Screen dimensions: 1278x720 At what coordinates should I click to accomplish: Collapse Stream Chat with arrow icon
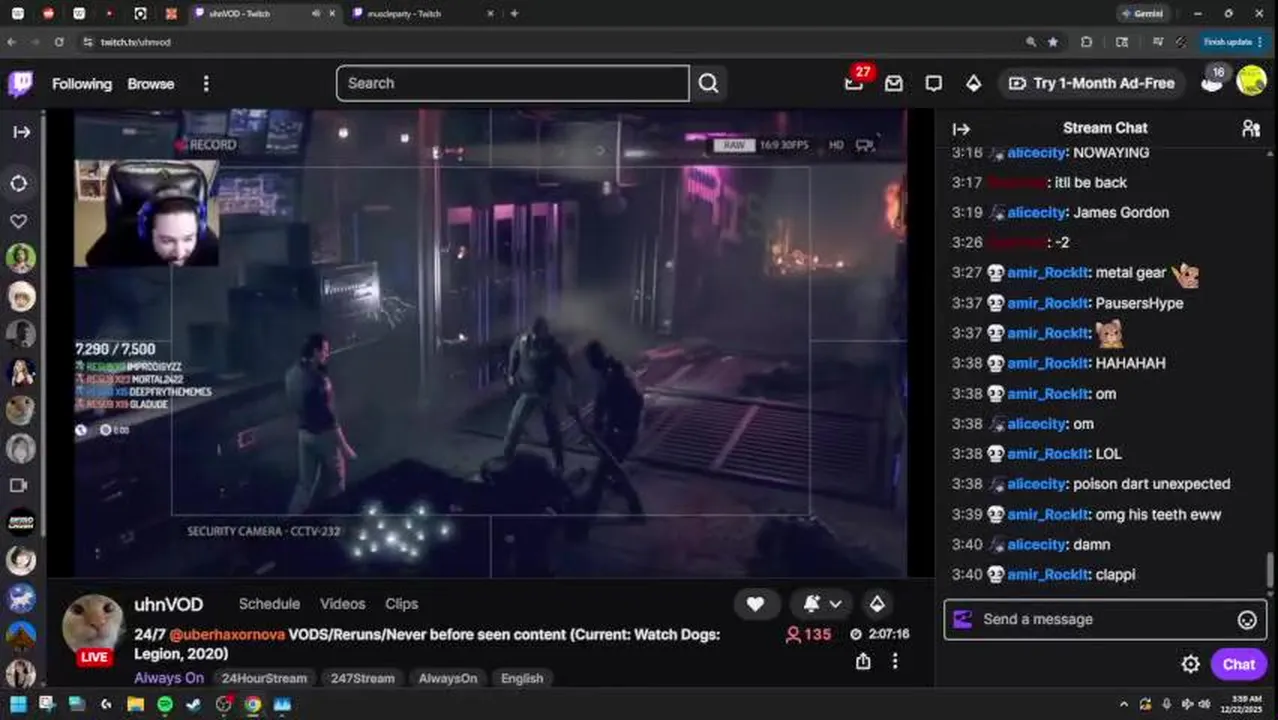pos(961,128)
